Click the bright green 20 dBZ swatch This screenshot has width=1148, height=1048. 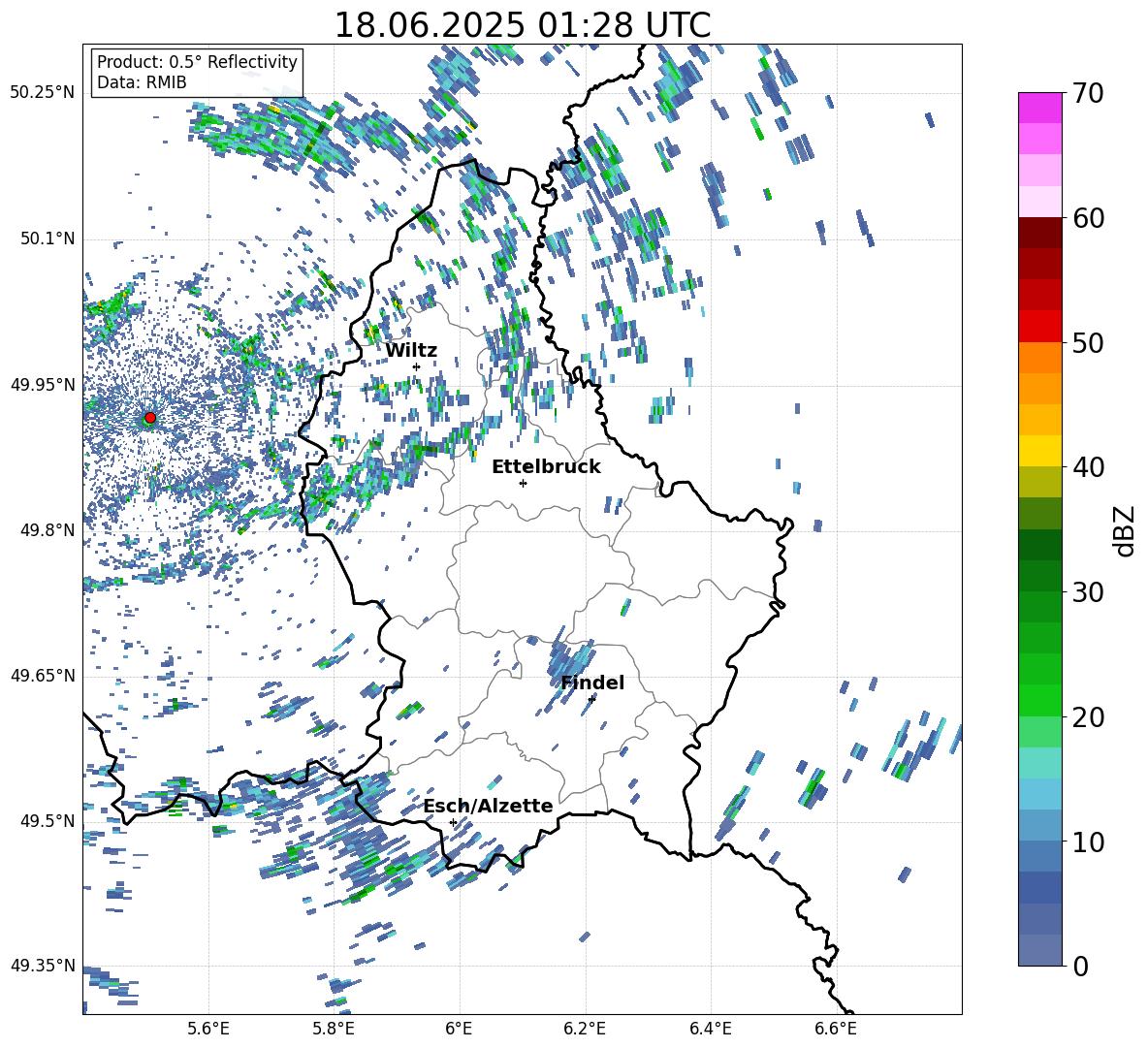pos(1039,700)
